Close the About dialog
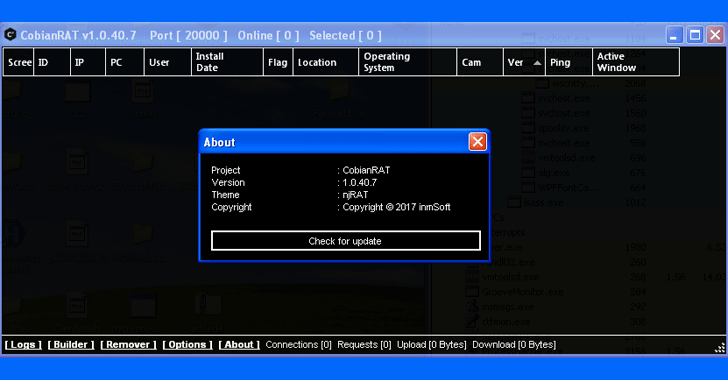 [x=477, y=142]
